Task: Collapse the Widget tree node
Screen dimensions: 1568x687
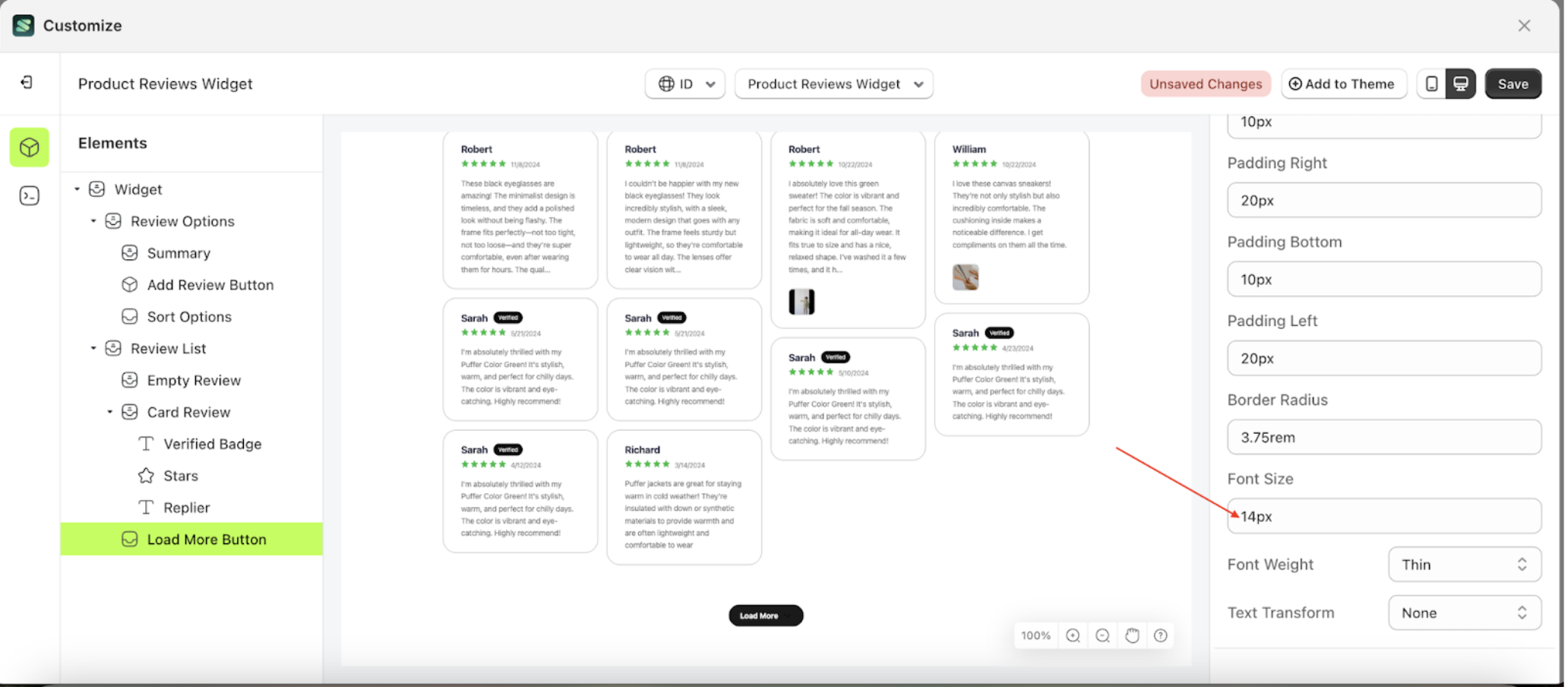Action: (77, 189)
